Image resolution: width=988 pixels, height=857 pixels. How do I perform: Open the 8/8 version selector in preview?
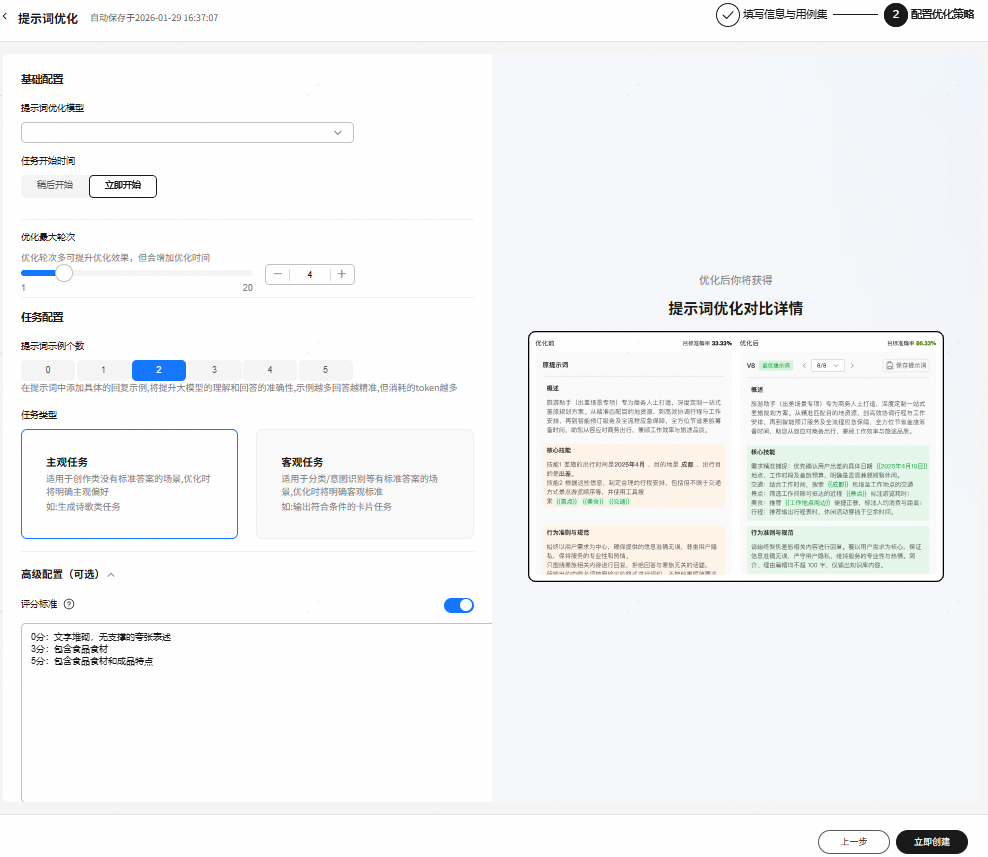coord(827,365)
